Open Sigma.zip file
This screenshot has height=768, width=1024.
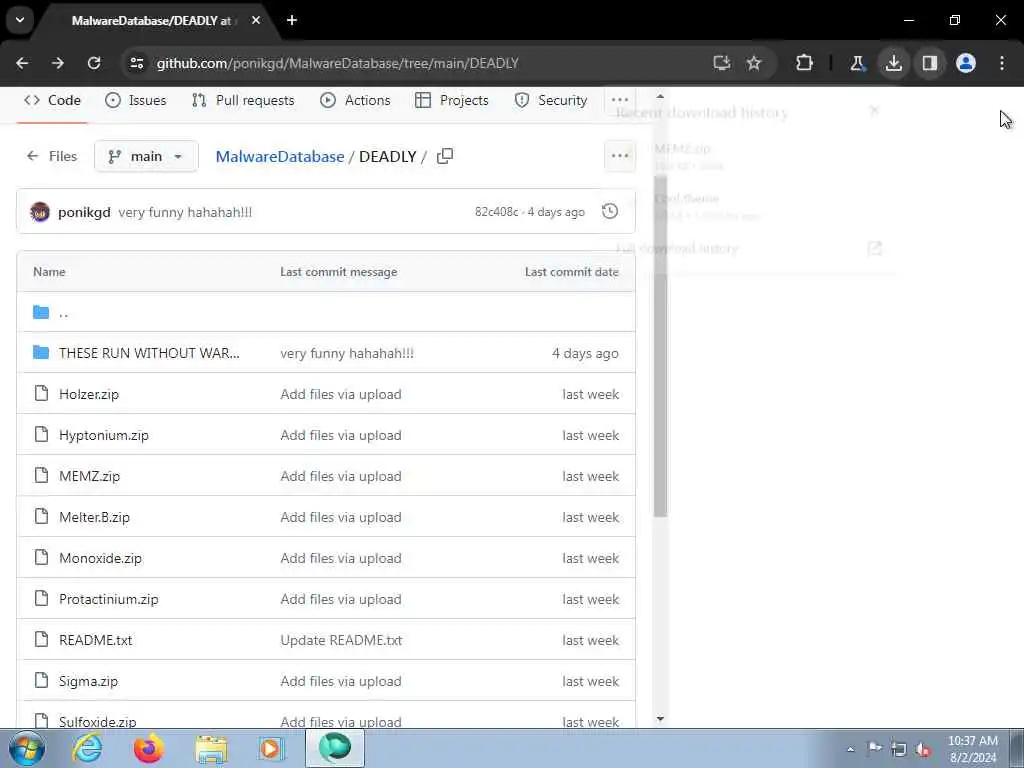click(x=88, y=681)
